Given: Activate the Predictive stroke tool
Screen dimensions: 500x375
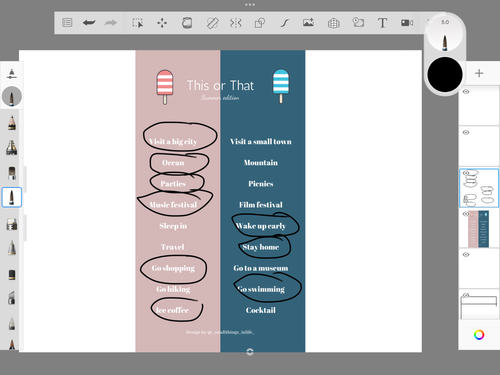Looking at the screenshot, I should [284, 23].
